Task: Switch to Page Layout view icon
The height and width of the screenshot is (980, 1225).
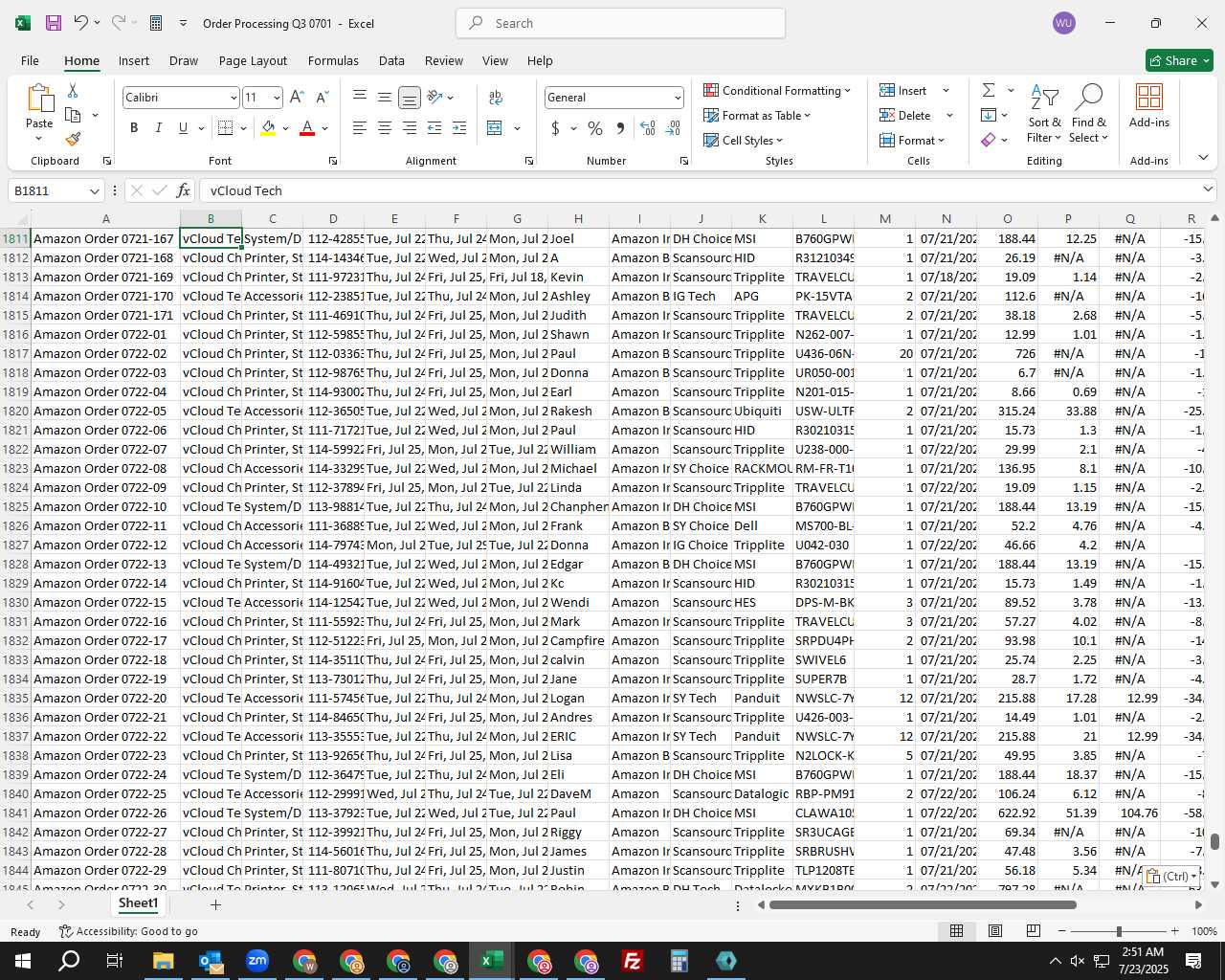Action: [x=995, y=931]
